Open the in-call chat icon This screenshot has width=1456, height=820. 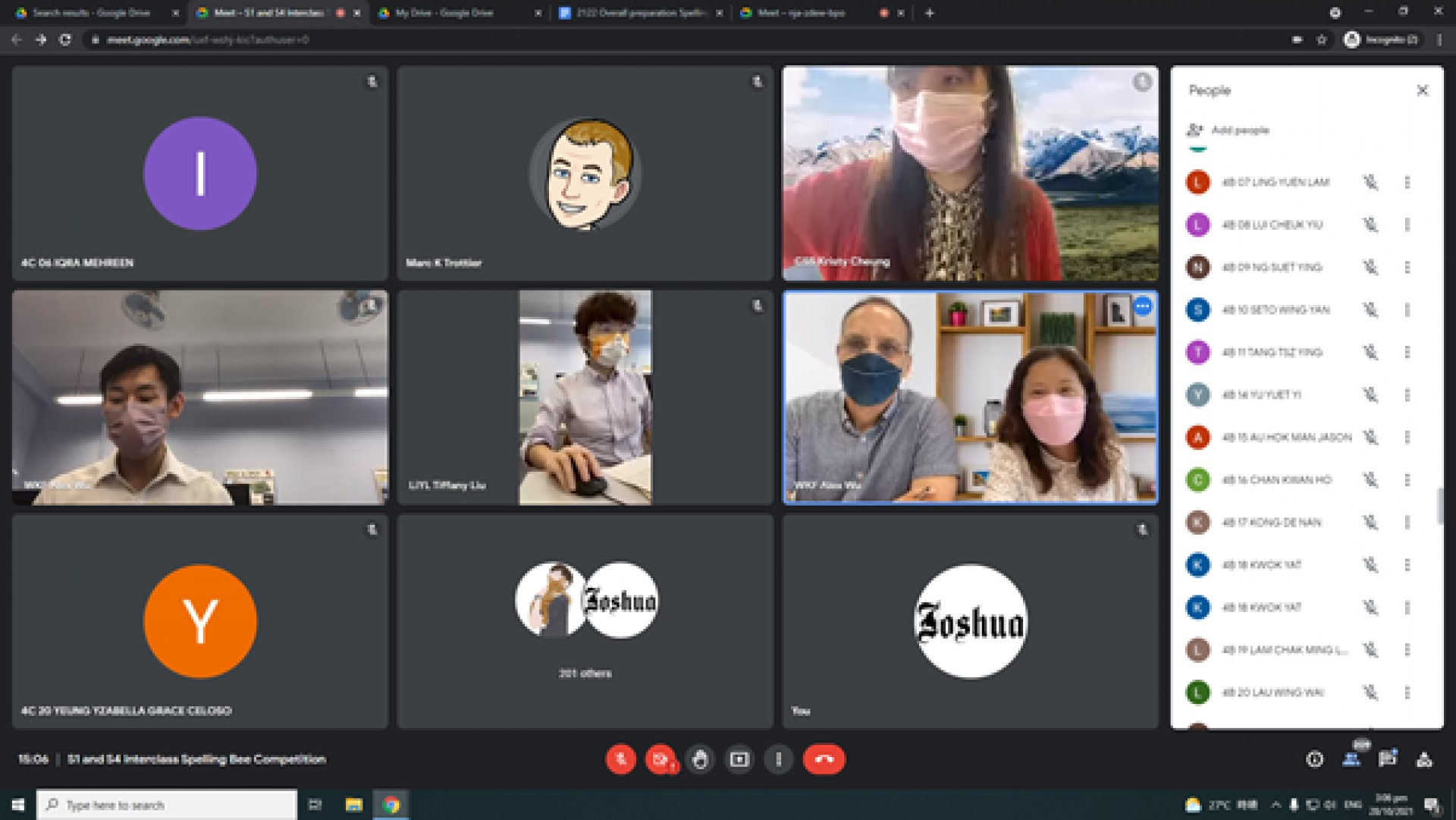pyautogui.click(x=1388, y=759)
